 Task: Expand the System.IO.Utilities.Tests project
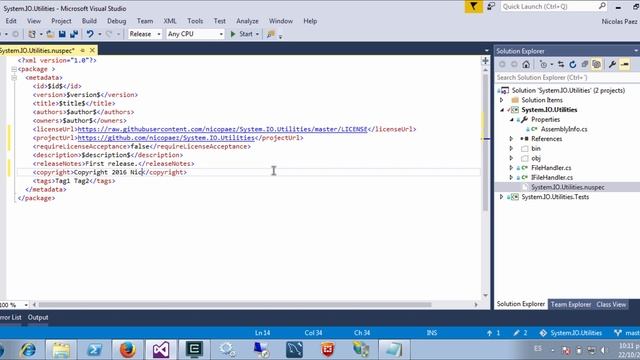502,197
